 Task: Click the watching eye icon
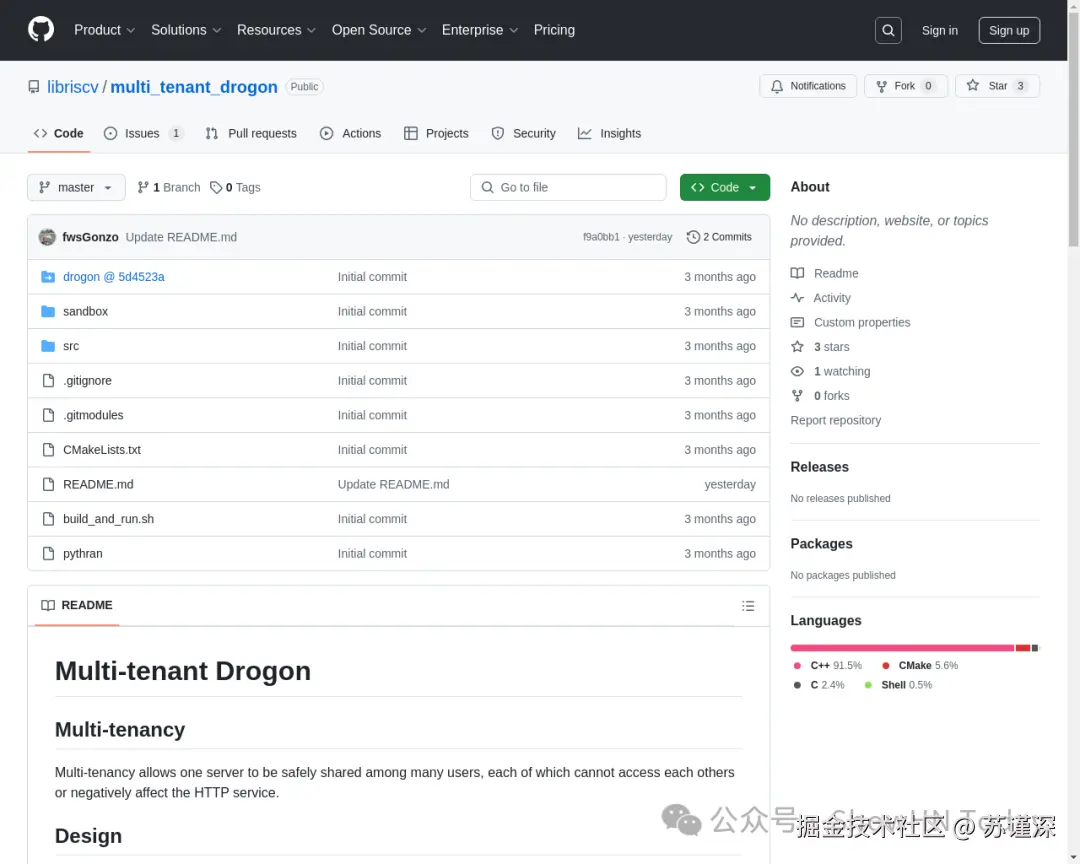(x=797, y=371)
